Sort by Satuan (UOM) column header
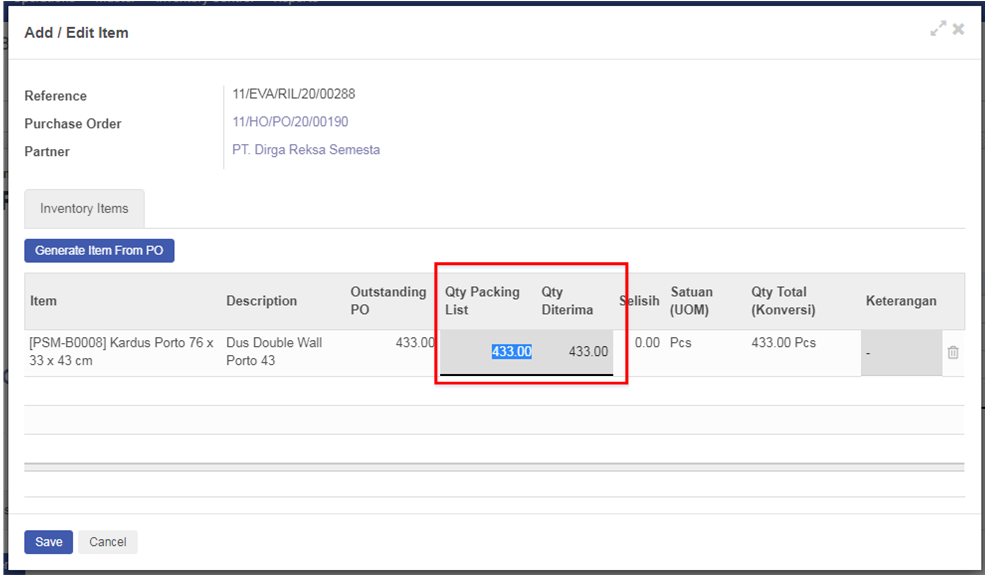The image size is (988, 576). click(x=691, y=301)
